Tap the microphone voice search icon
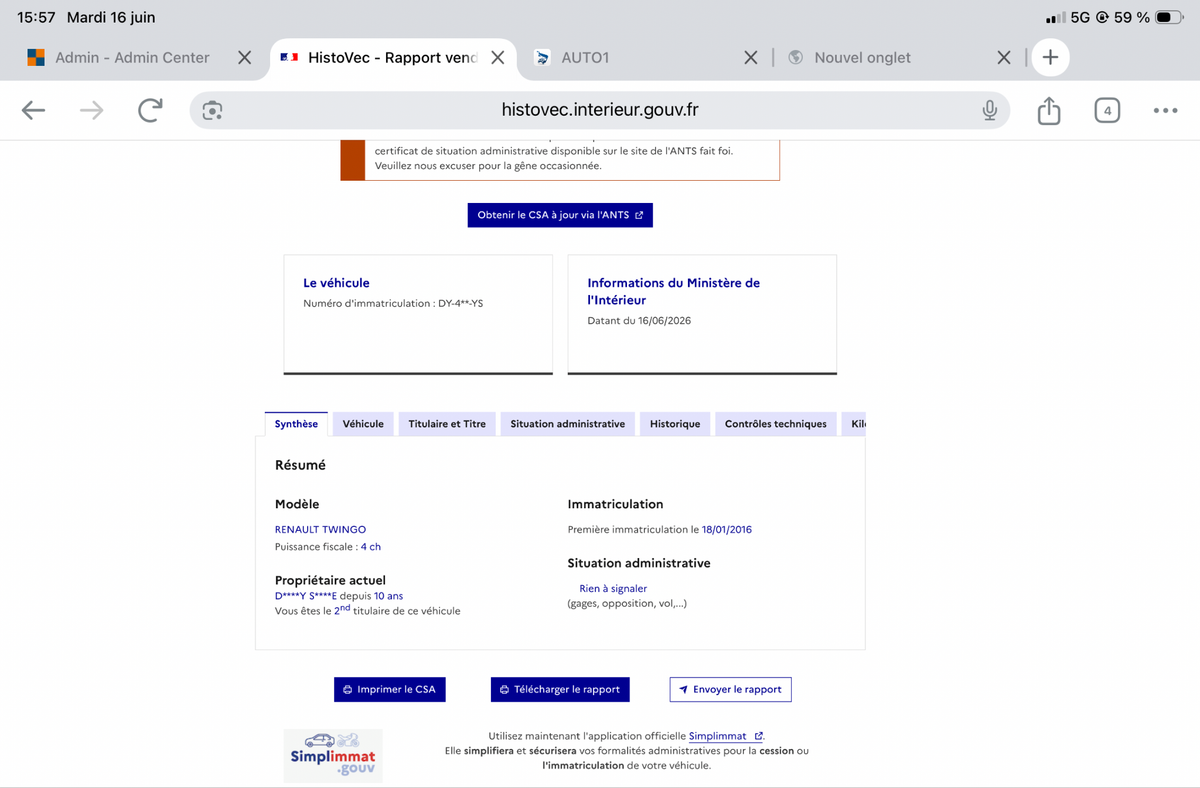This screenshot has height=788, width=1200. [989, 111]
